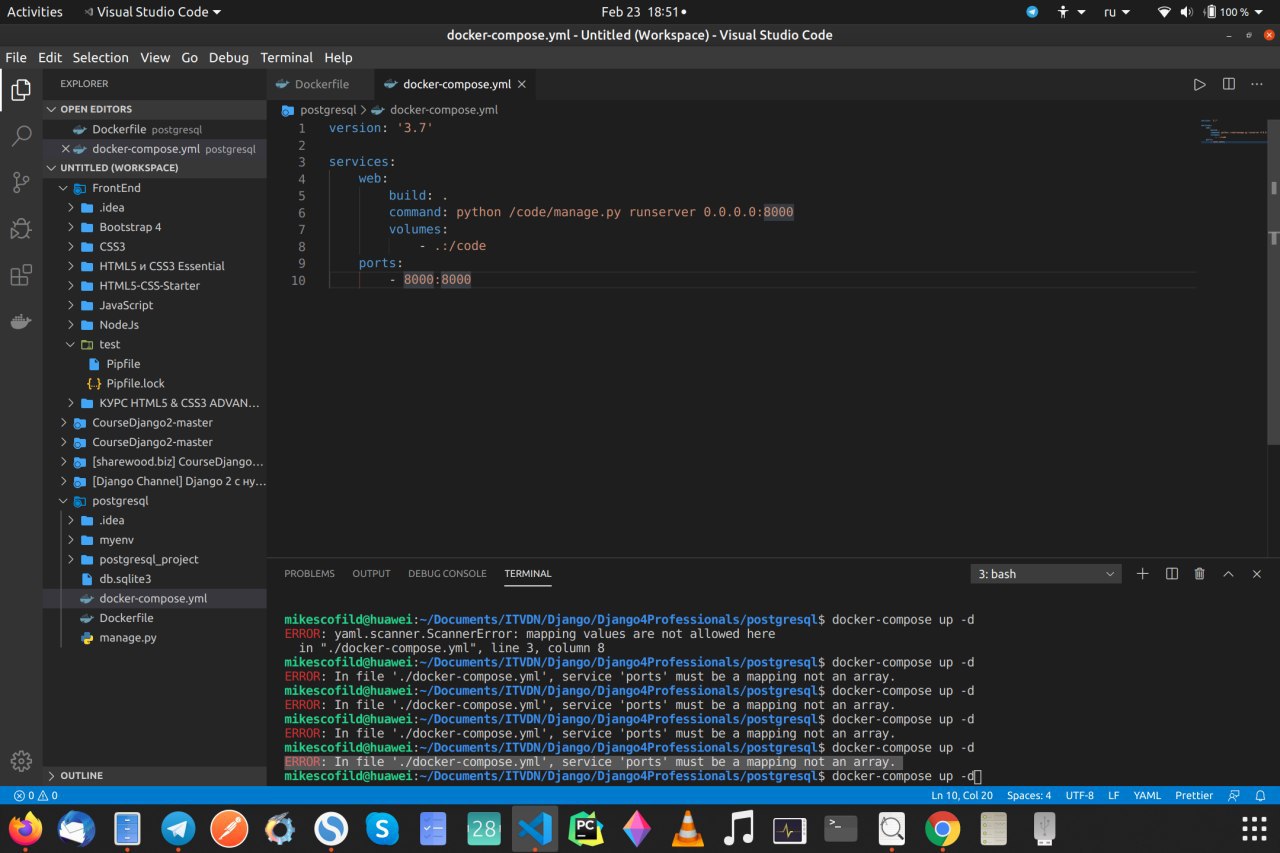
Task: Click the LF line ending status item
Action: pos(1114,796)
